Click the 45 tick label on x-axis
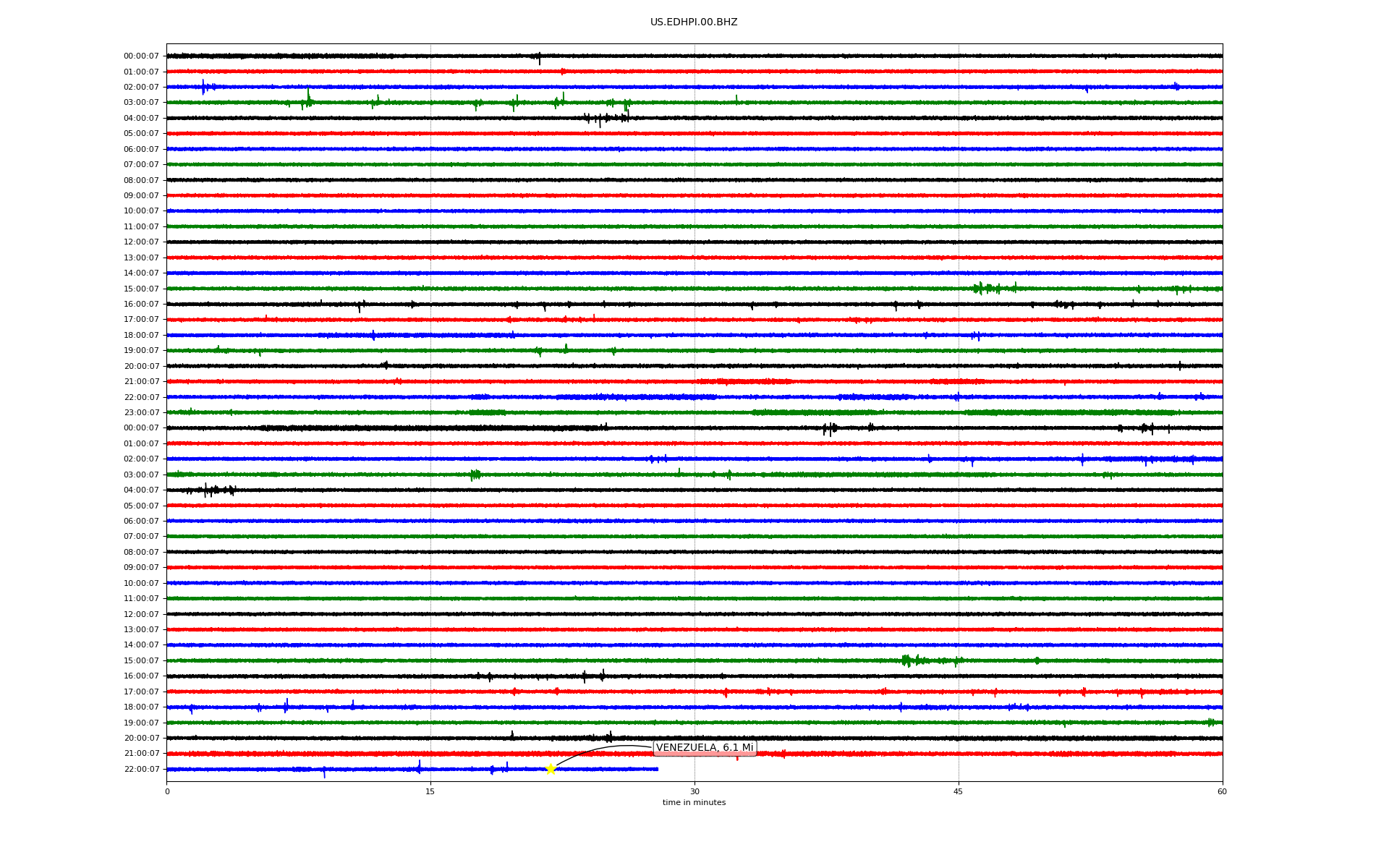The width and height of the screenshot is (1389, 868). [959, 791]
